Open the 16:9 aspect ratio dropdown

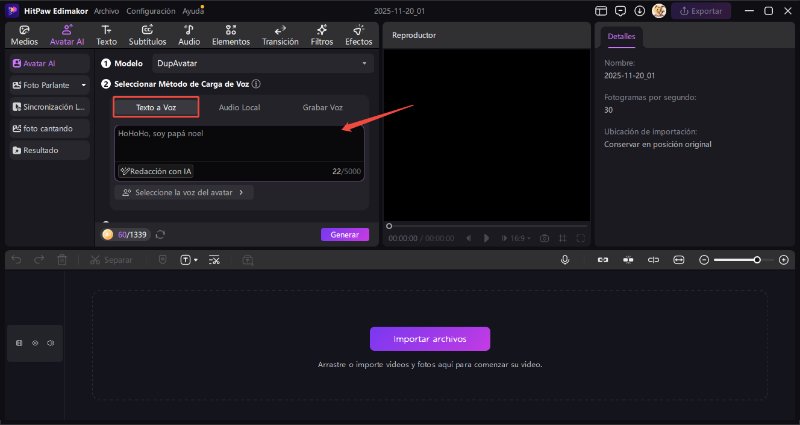(520, 238)
